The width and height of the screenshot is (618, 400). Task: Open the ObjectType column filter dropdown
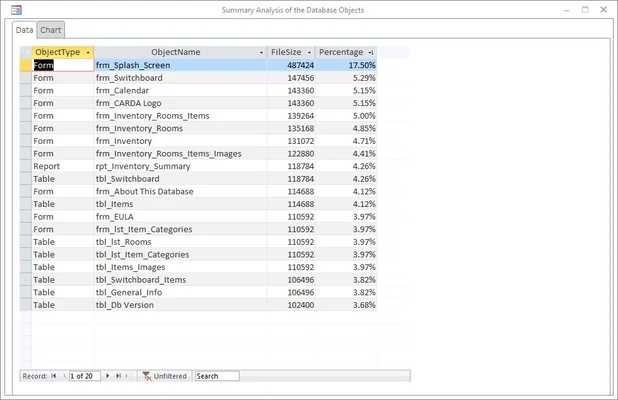click(89, 51)
